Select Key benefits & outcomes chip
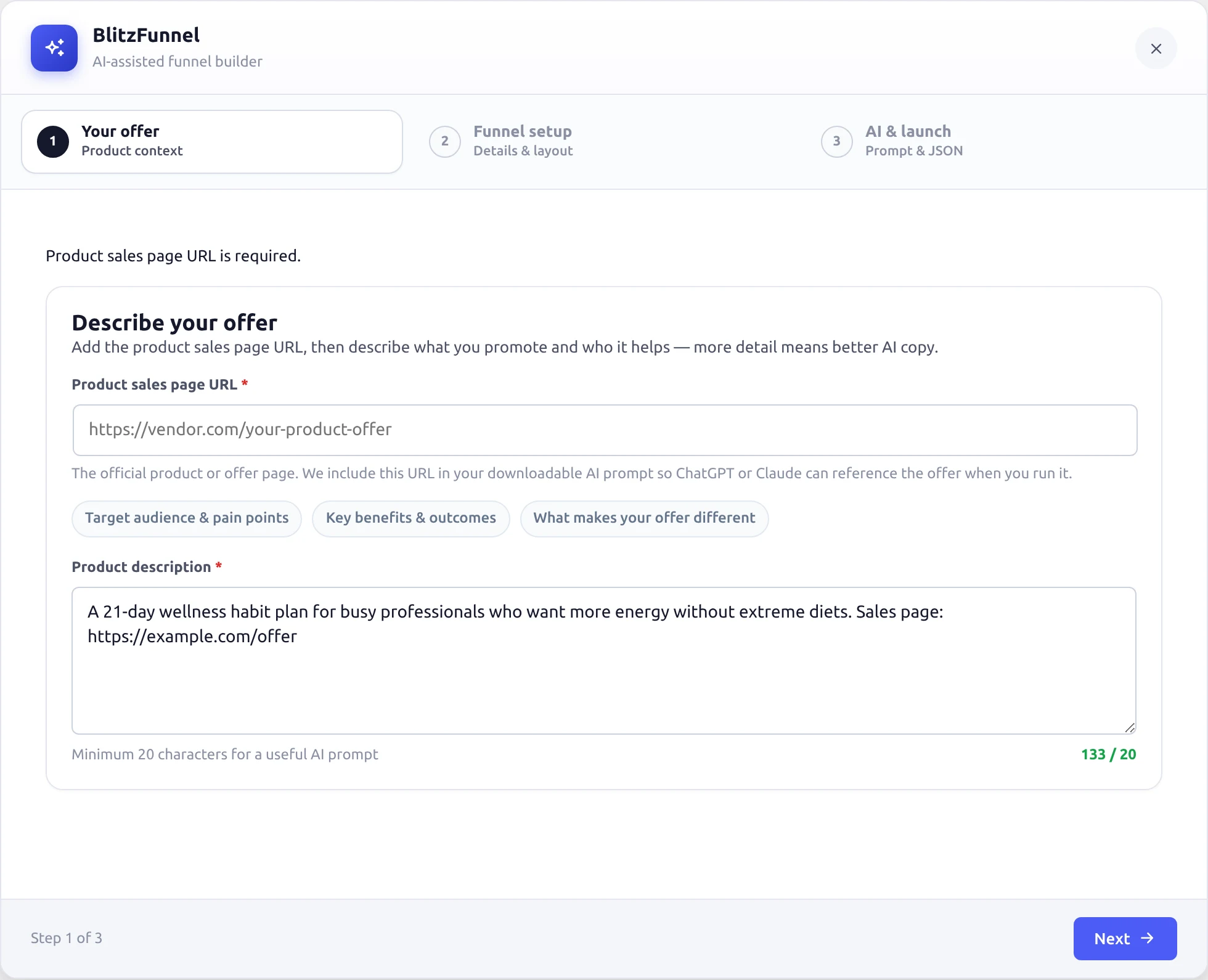The image size is (1208, 980). point(411,518)
